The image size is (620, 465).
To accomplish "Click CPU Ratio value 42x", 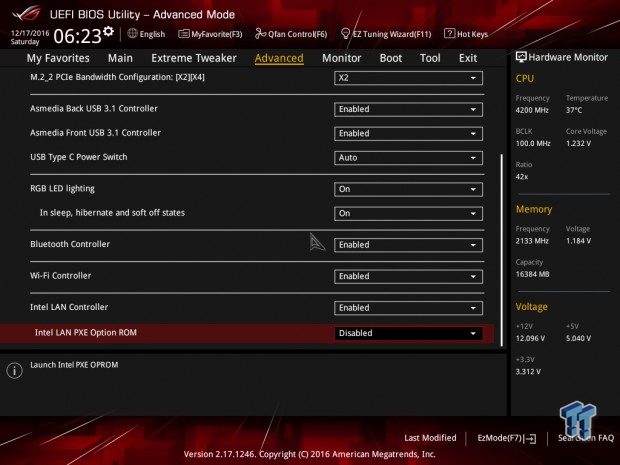I will (522, 177).
